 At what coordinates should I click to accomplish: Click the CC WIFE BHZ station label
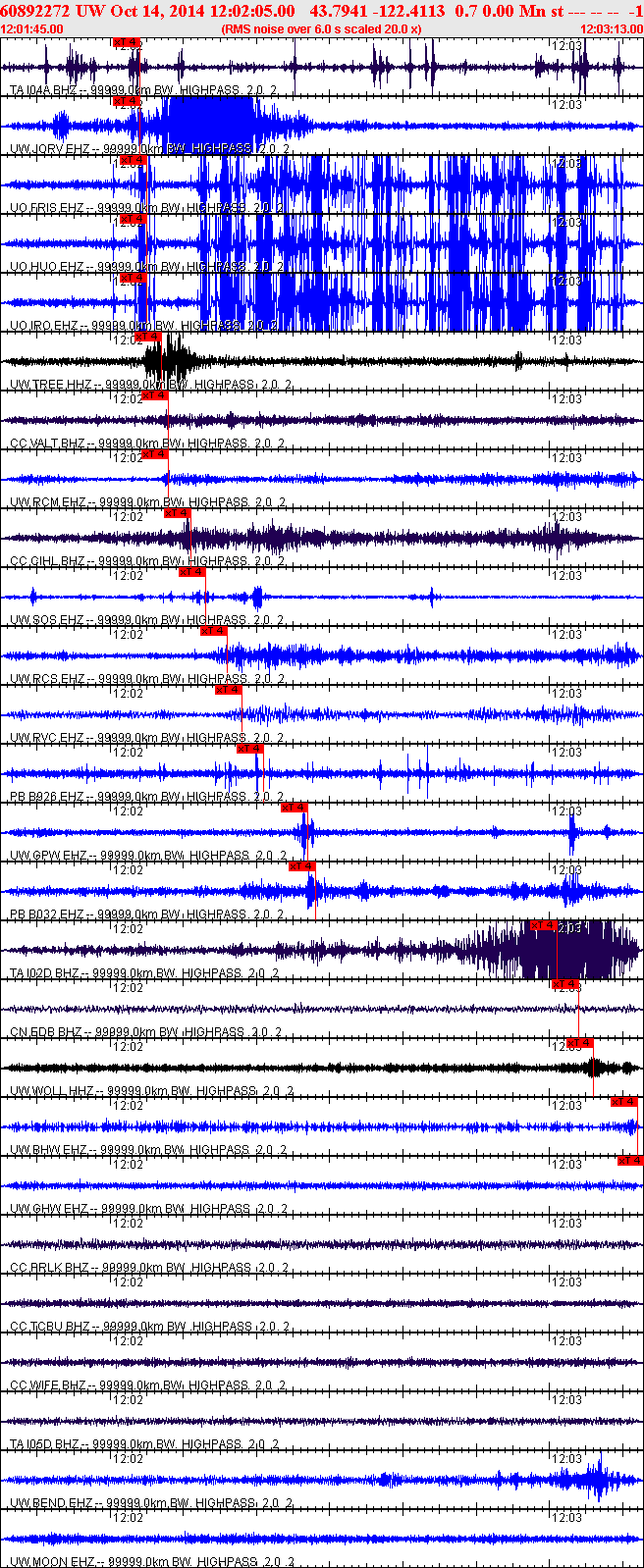pyautogui.click(x=147, y=1385)
